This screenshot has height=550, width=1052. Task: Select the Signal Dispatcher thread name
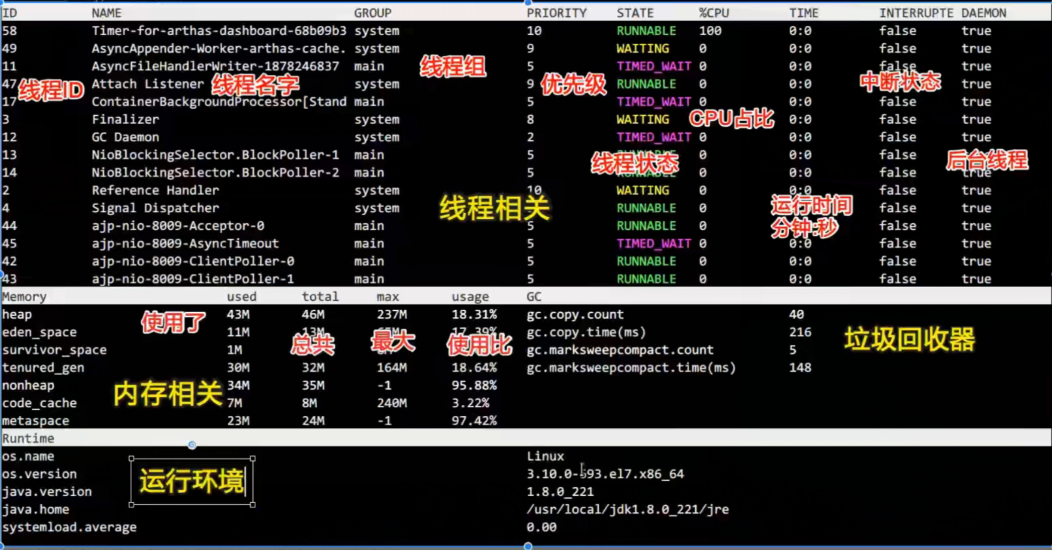click(x=156, y=208)
